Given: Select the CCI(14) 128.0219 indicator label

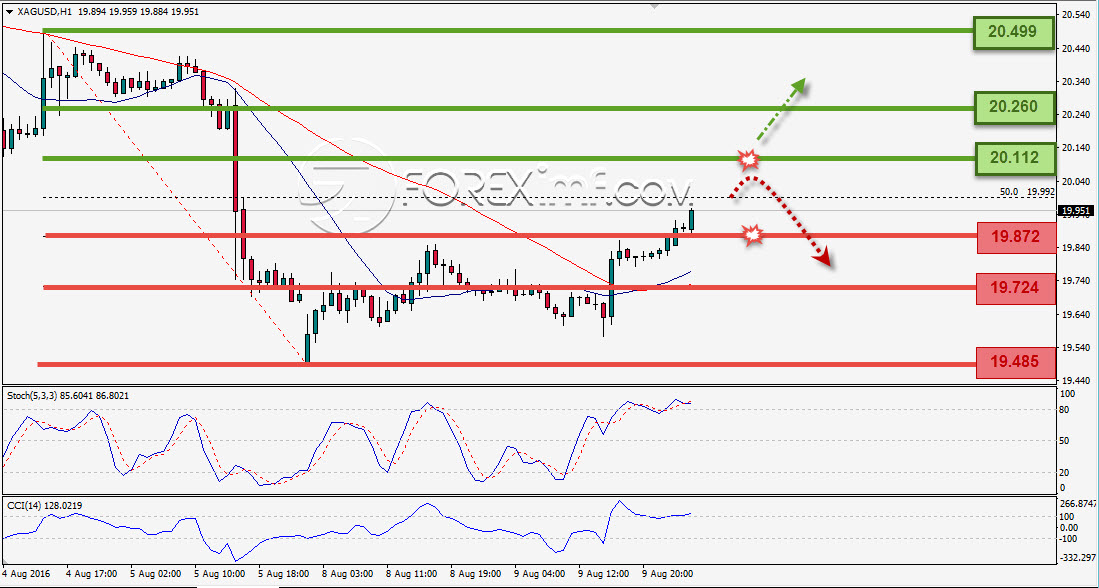Looking at the screenshot, I should coord(47,505).
